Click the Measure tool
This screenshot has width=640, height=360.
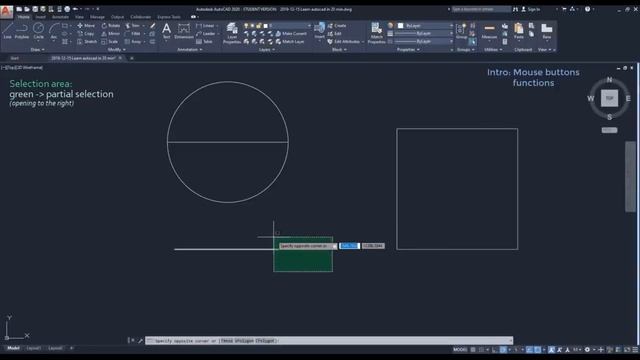pos(489,31)
